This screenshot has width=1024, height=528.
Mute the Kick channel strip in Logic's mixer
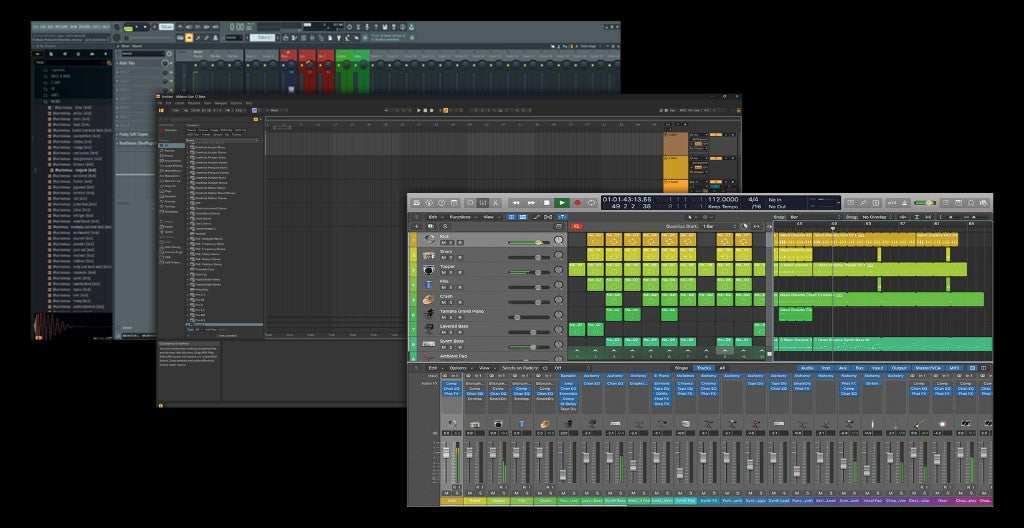[x=447, y=493]
